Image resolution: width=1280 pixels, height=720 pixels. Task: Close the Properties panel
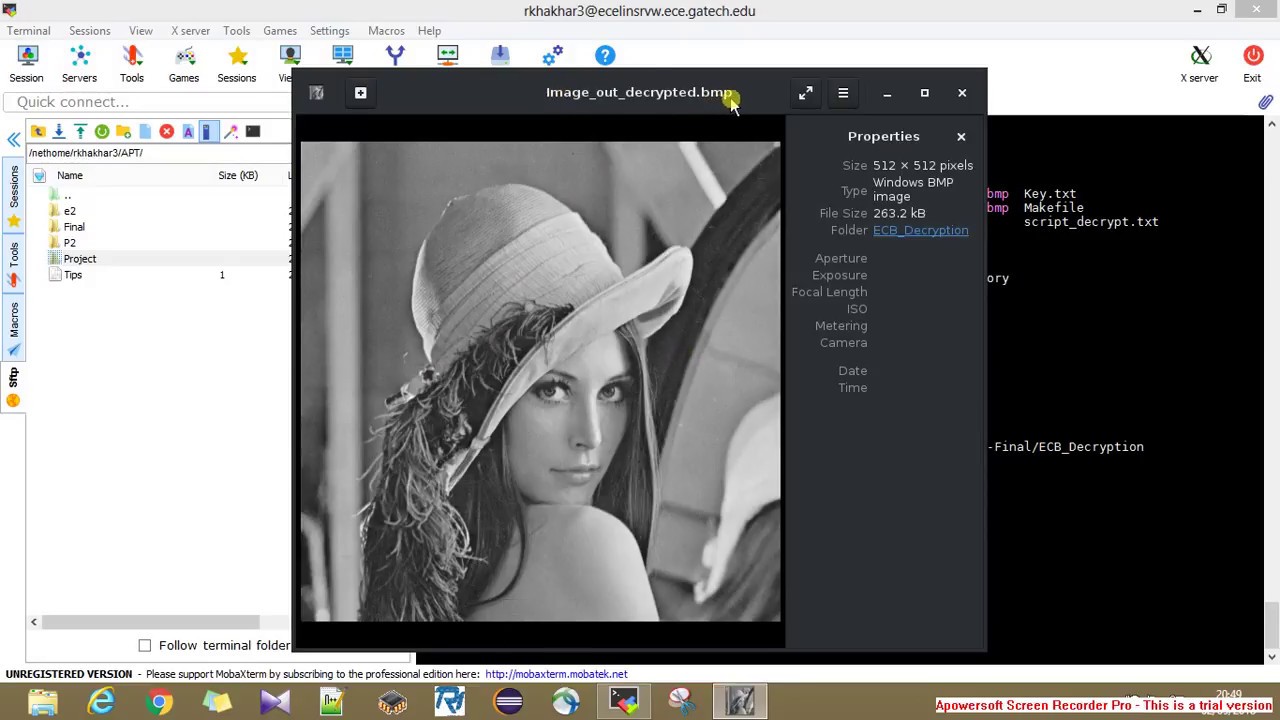[961, 136]
